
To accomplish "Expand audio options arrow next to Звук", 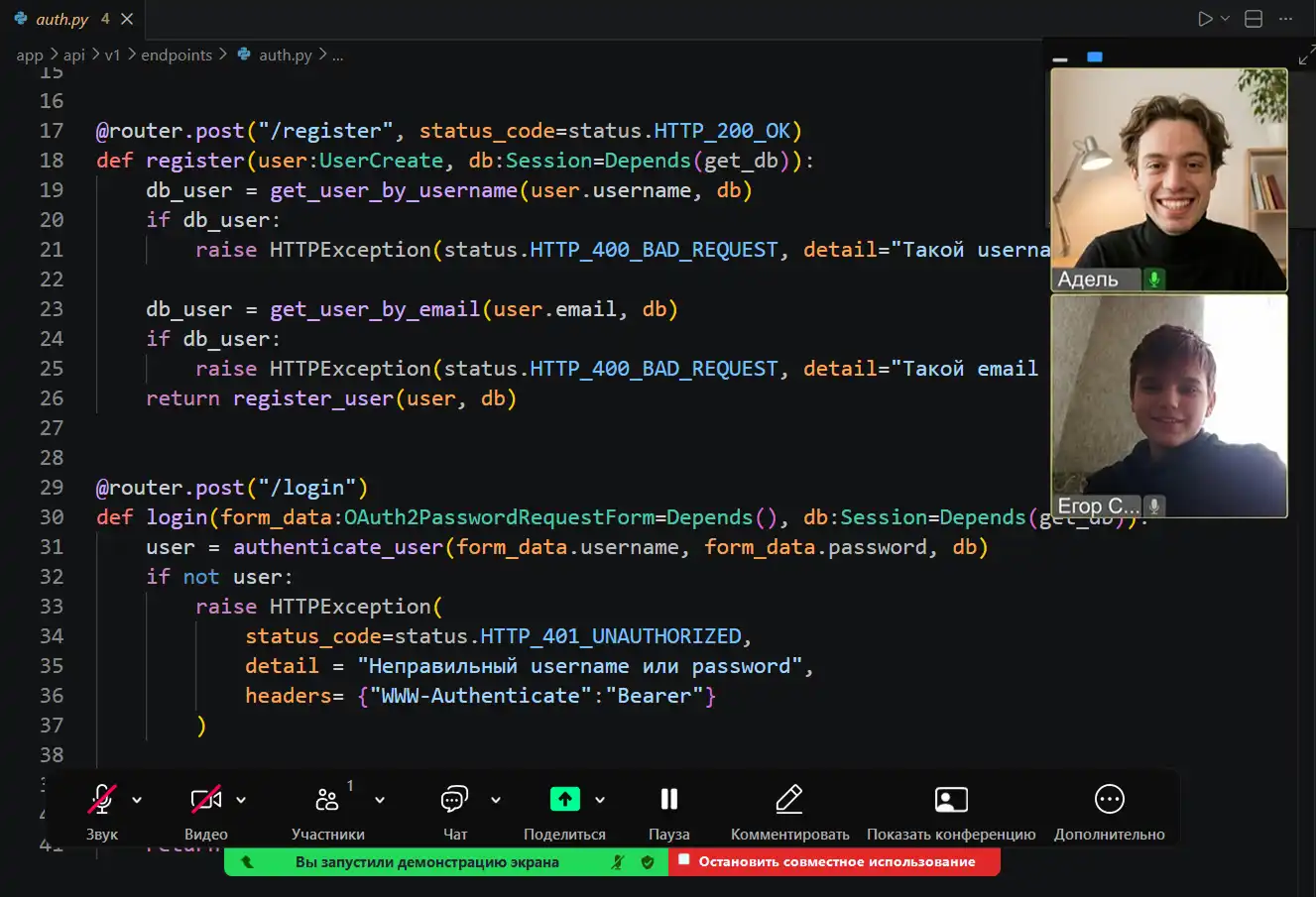I will 137,800.
